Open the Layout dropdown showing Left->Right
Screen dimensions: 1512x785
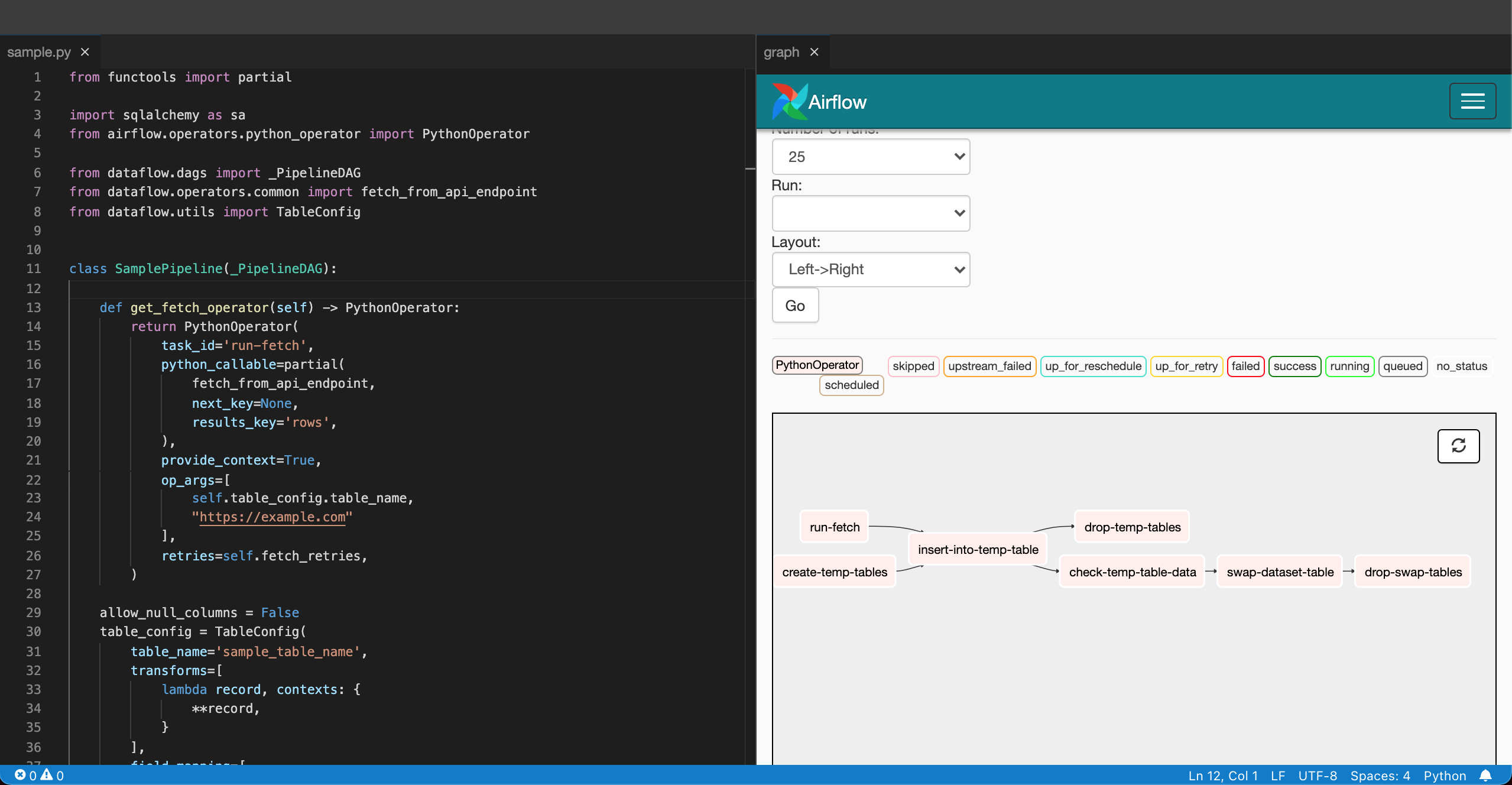tap(870, 269)
